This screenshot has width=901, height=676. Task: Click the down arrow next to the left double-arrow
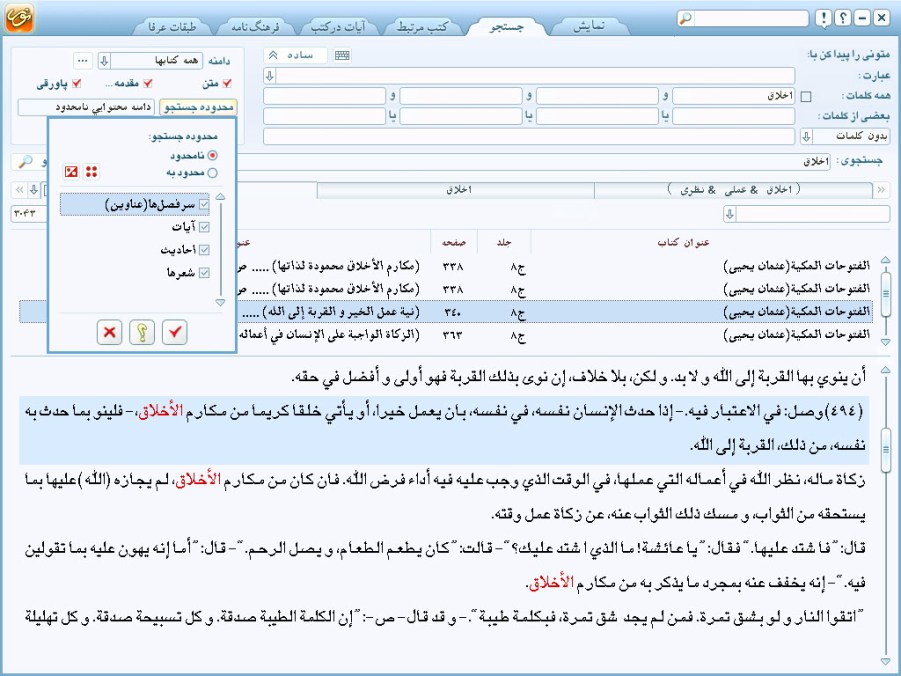point(34,190)
